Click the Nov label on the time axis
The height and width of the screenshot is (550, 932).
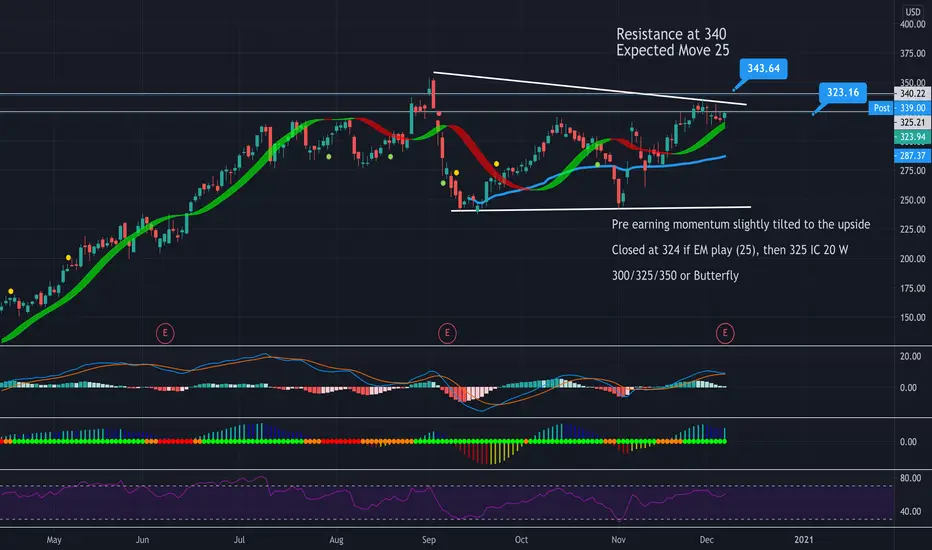[618, 540]
